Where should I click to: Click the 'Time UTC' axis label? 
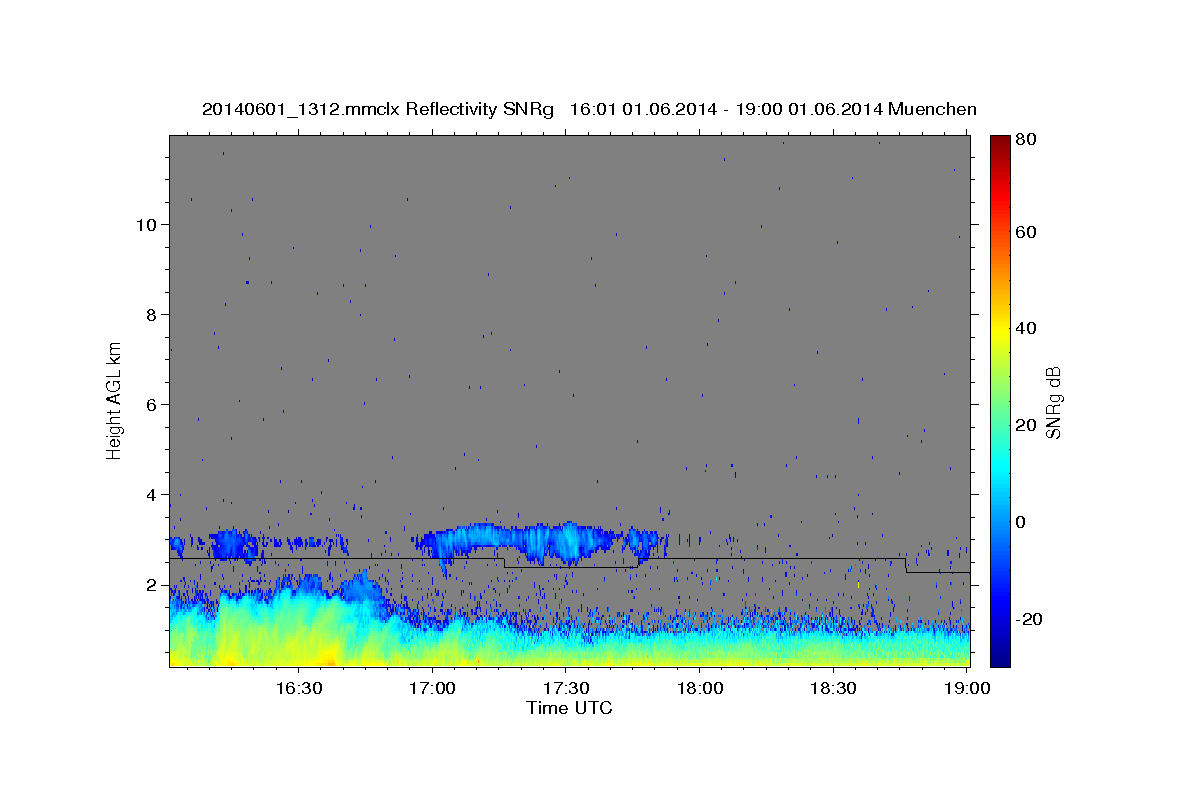pyautogui.click(x=569, y=708)
